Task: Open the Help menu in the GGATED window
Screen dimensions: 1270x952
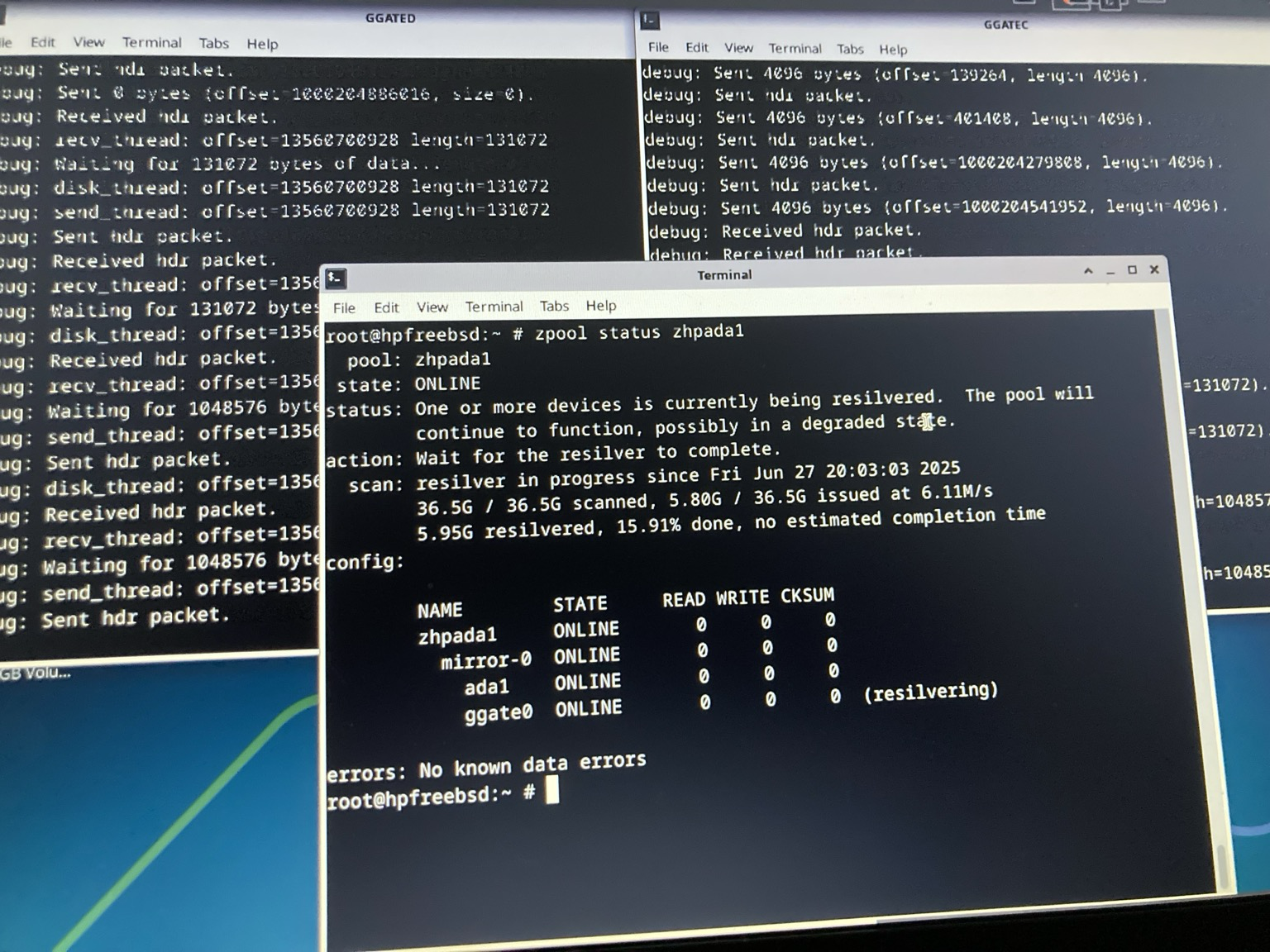Action: pyautogui.click(x=262, y=44)
